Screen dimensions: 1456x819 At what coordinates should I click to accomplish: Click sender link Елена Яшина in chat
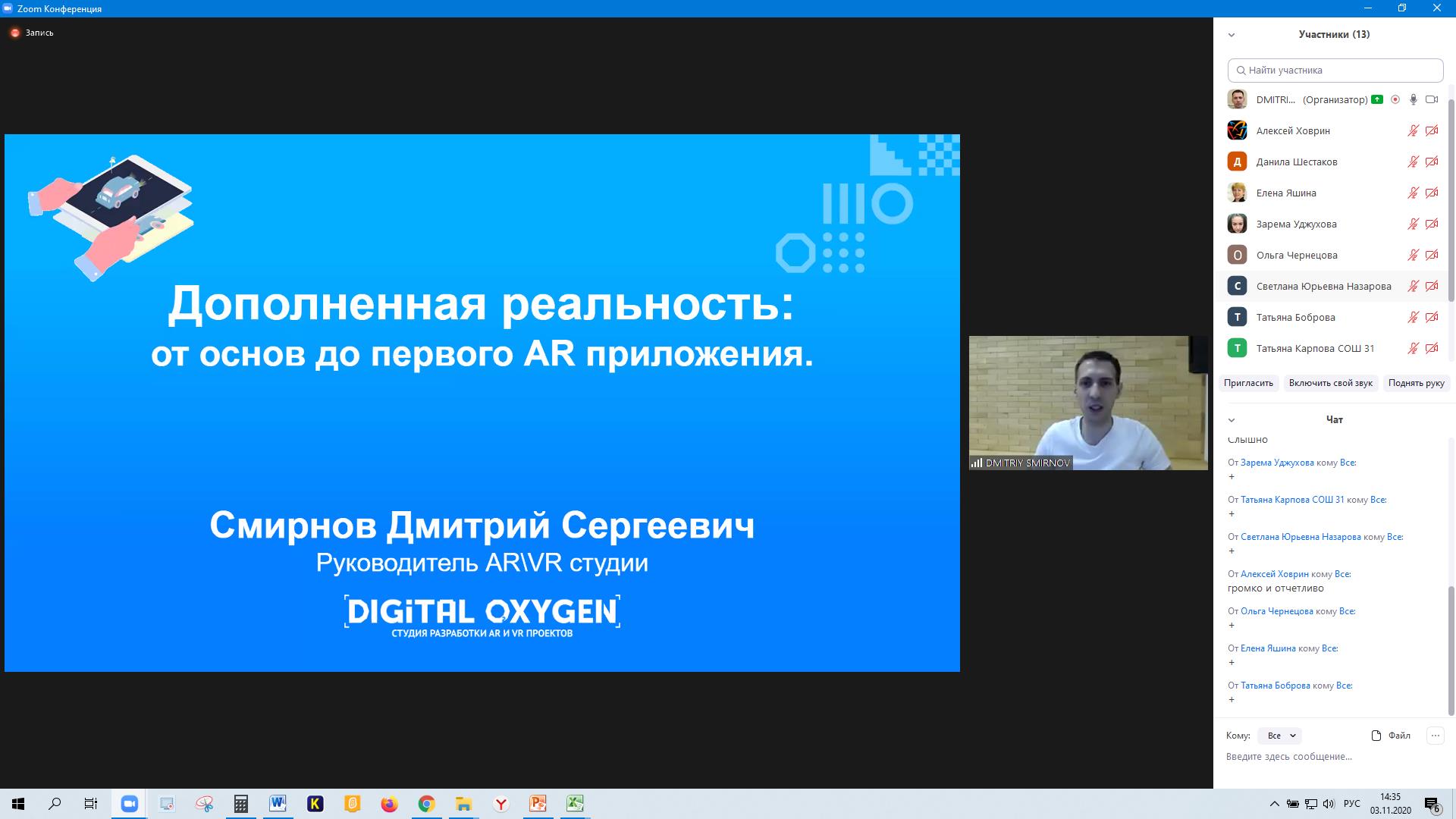pyautogui.click(x=1268, y=648)
